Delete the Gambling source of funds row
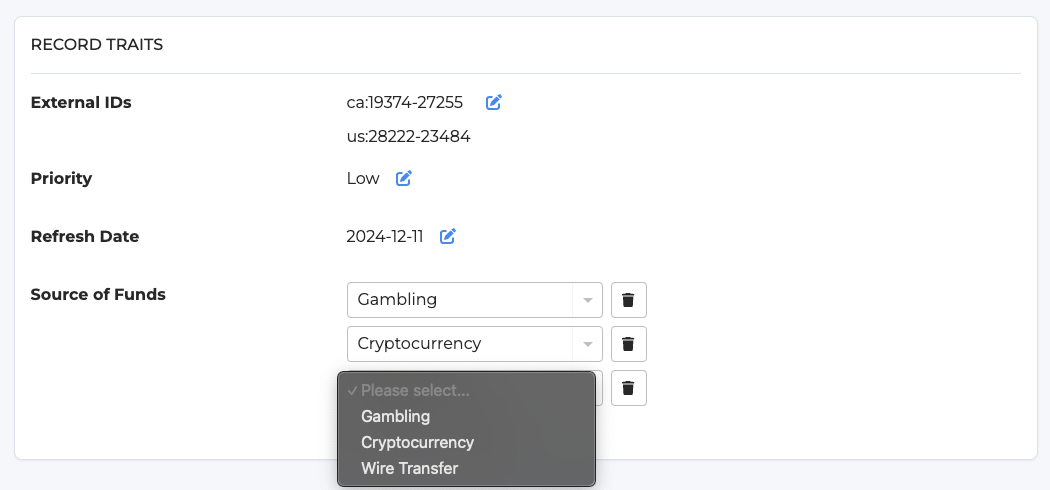 point(628,300)
